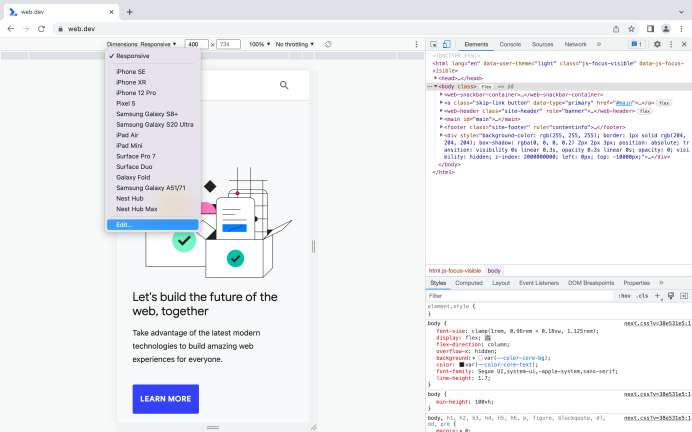Click the viewport width field showing 400

click(x=196, y=44)
